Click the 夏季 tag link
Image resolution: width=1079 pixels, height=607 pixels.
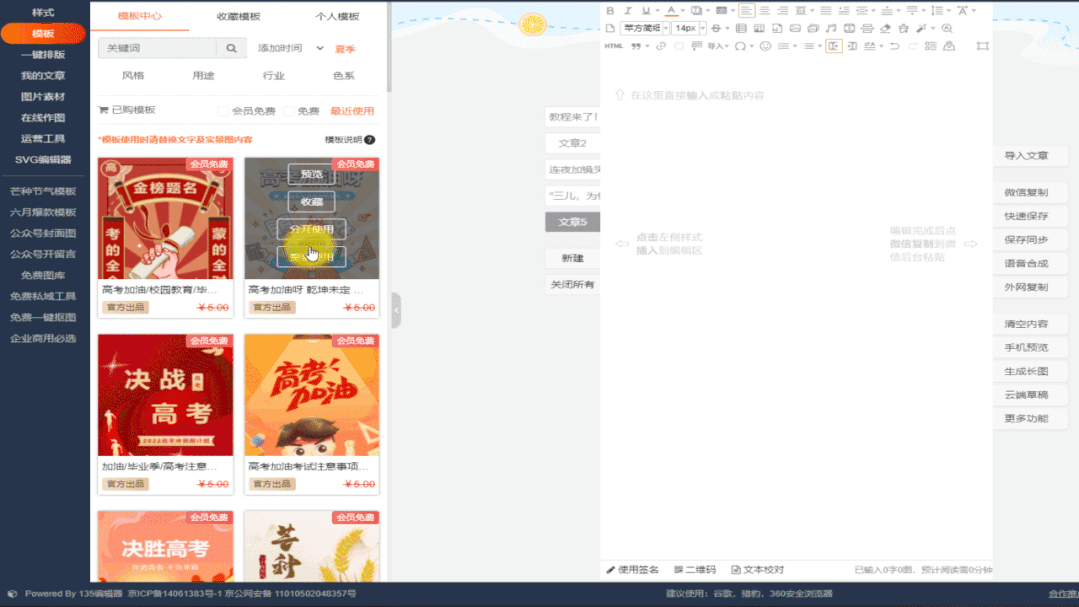pos(345,49)
